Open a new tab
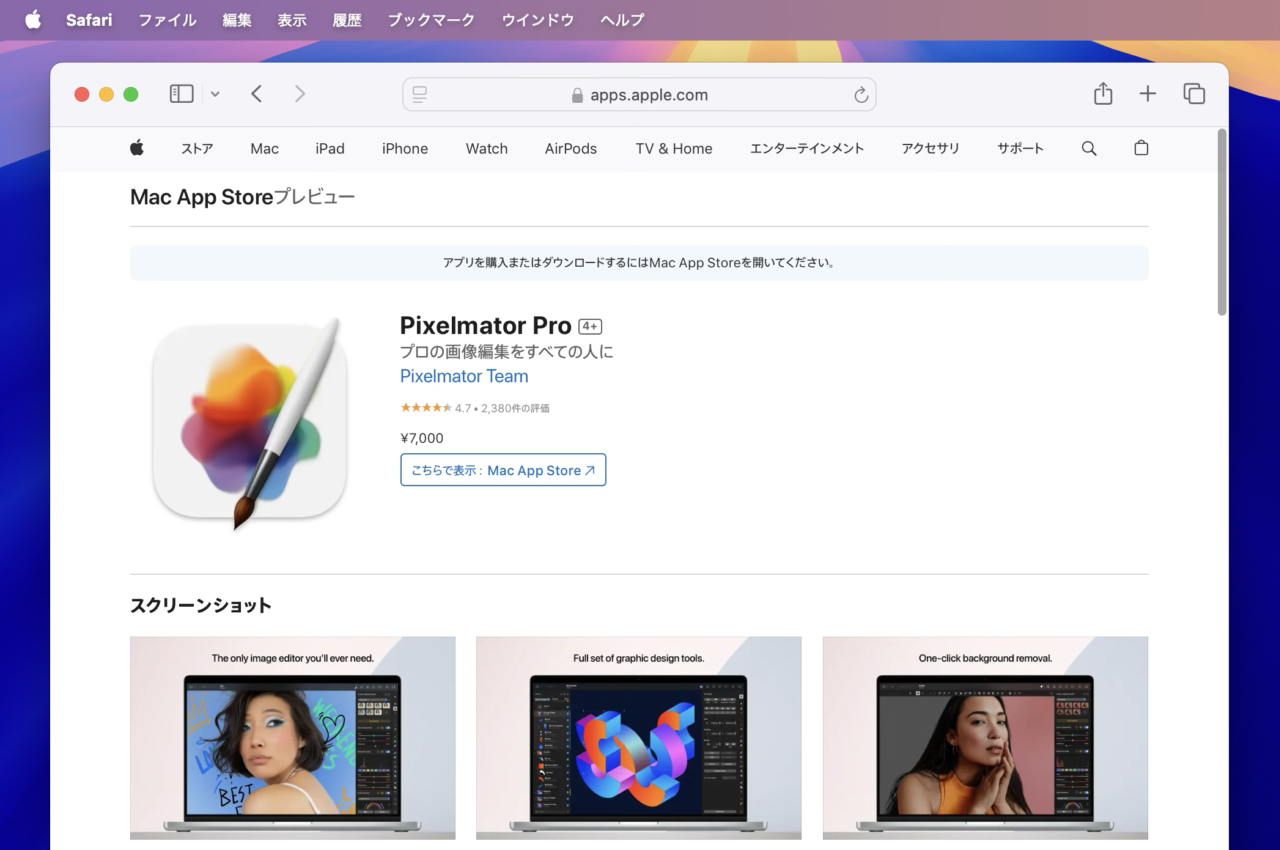This screenshot has width=1280, height=850. pyautogui.click(x=1148, y=94)
